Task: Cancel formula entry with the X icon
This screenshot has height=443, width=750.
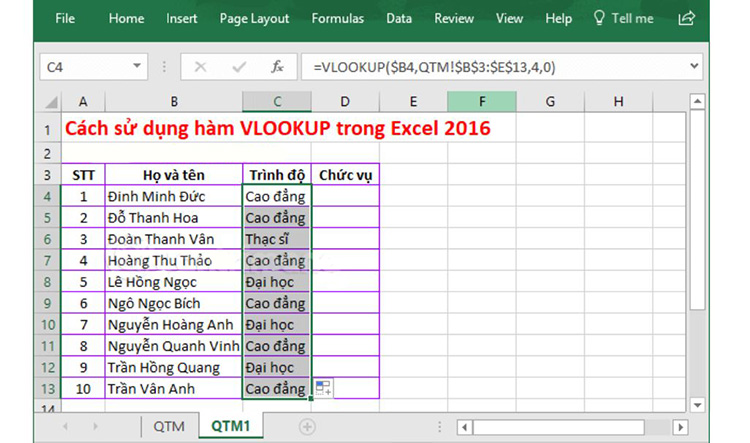Action: click(200, 67)
